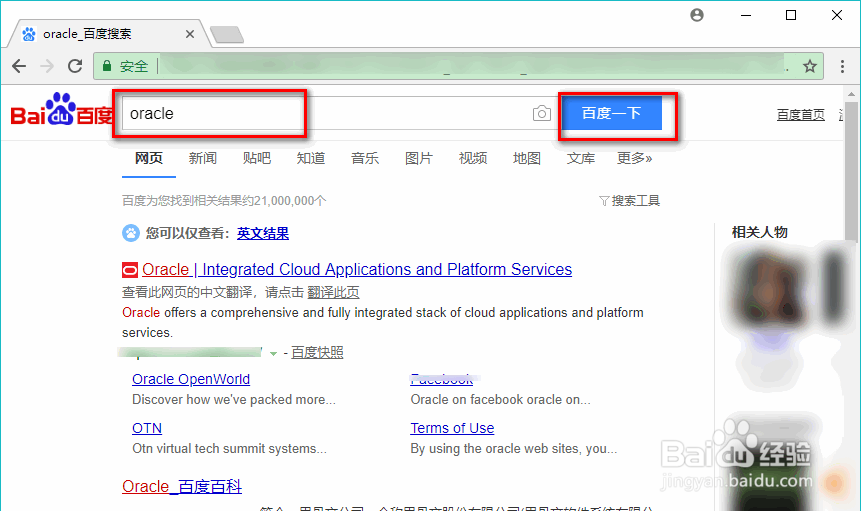Minimize the Chrome window
Image resolution: width=861 pixels, height=511 pixels.
pos(746,15)
